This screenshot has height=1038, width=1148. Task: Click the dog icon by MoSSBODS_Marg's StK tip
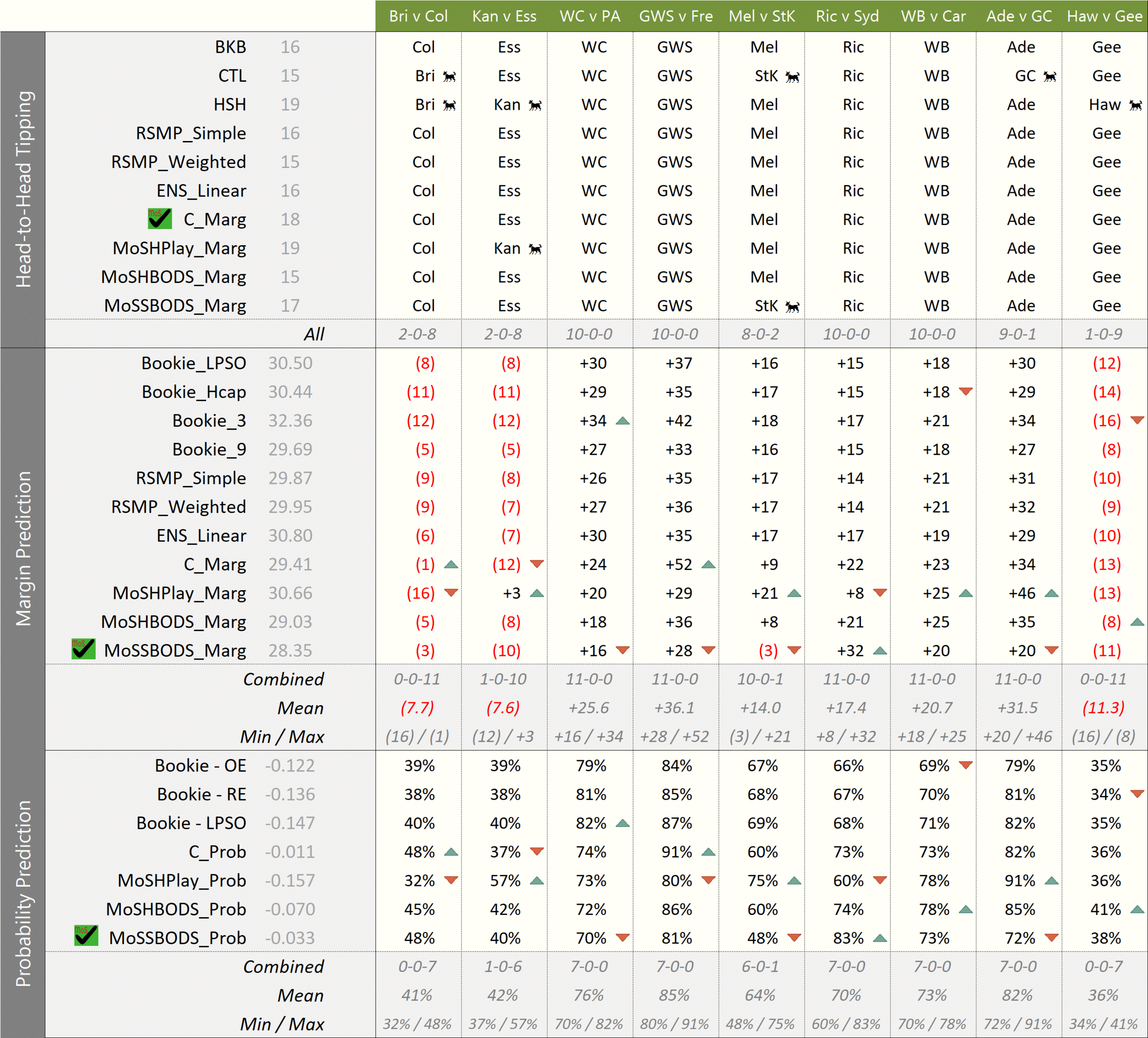click(x=792, y=306)
